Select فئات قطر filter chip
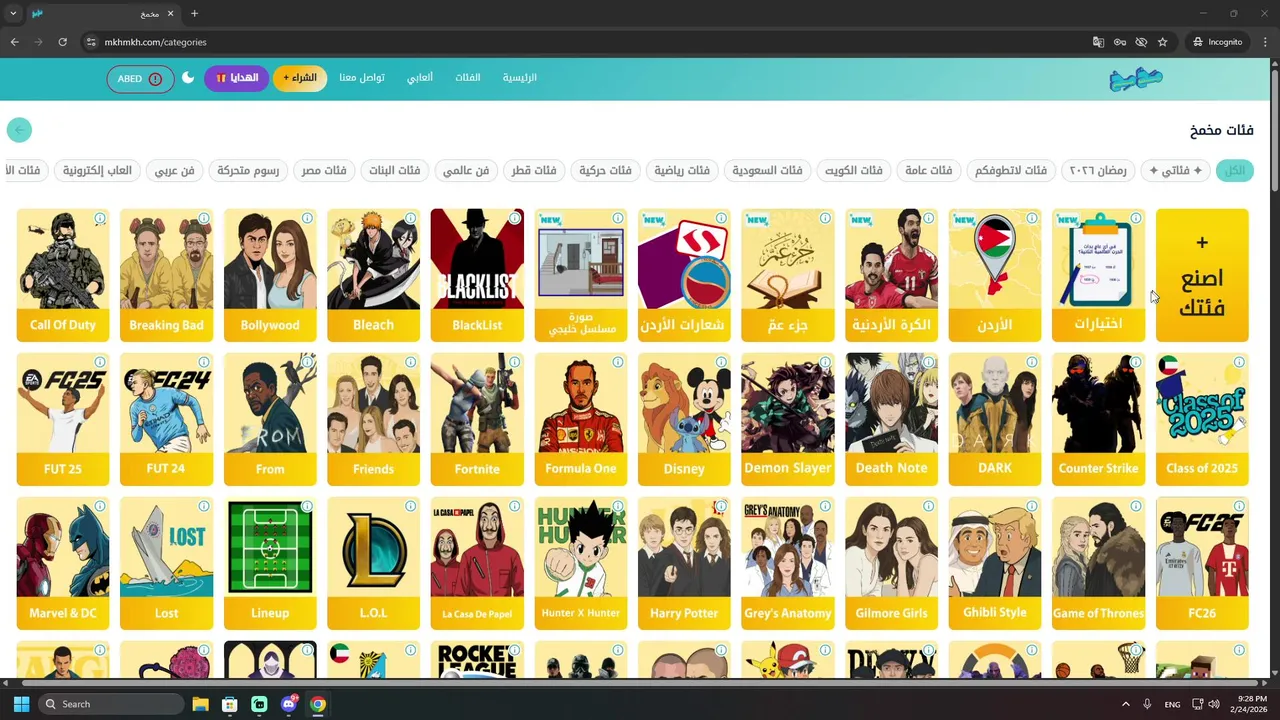 pos(534,171)
